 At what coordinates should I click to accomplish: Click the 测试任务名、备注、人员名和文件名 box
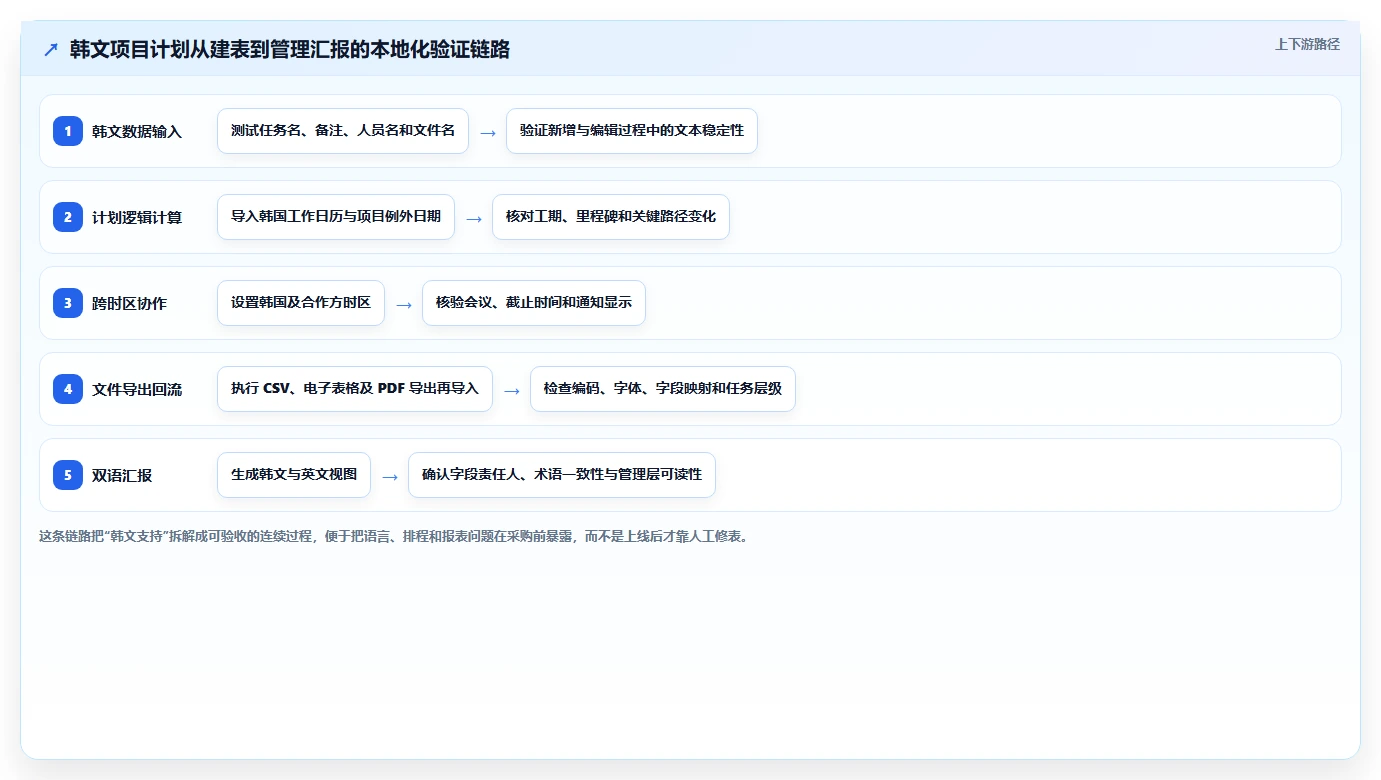(343, 131)
